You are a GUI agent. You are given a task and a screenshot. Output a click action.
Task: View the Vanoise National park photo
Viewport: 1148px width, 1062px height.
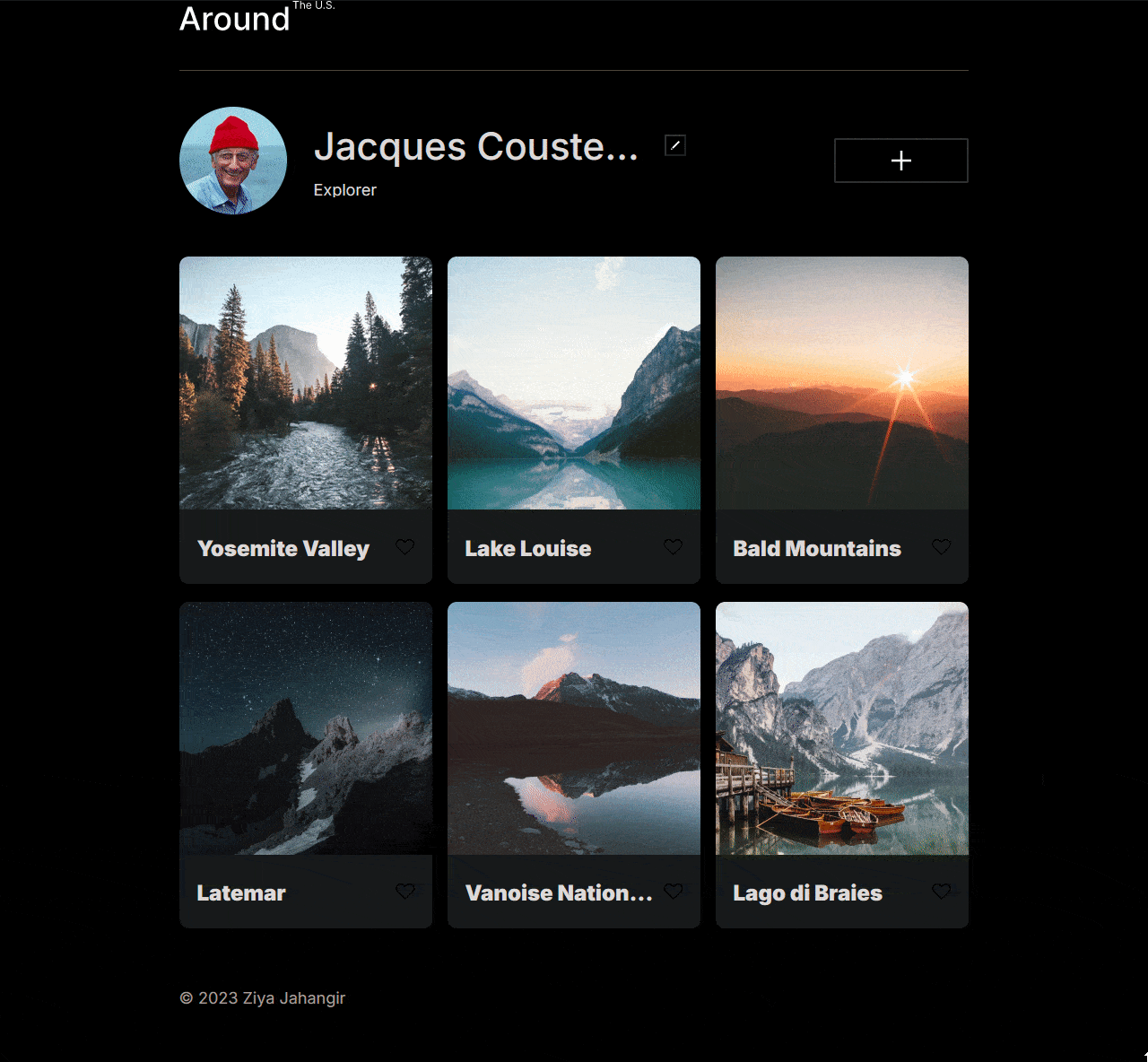574,728
